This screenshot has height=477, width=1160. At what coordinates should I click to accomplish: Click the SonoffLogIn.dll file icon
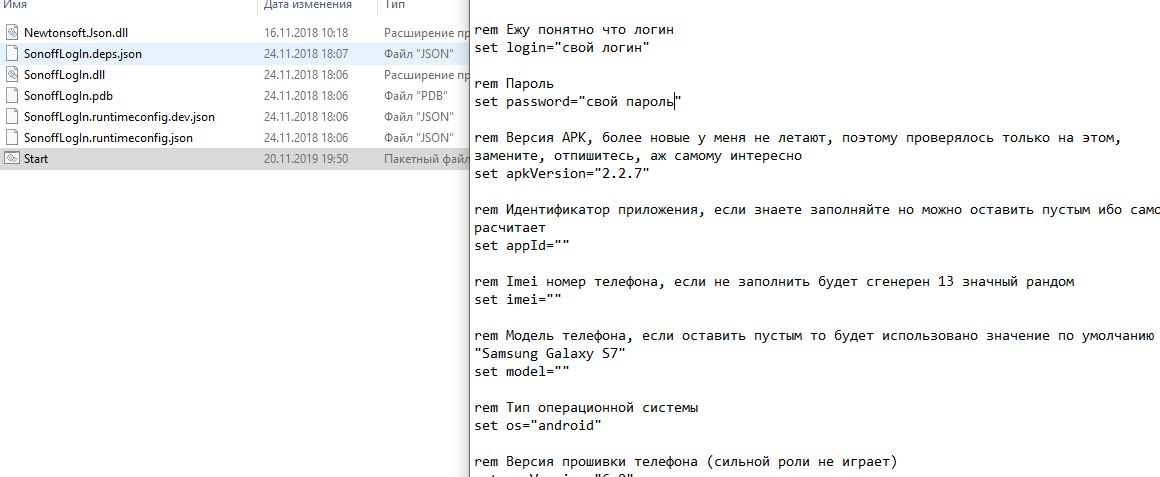point(12,75)
